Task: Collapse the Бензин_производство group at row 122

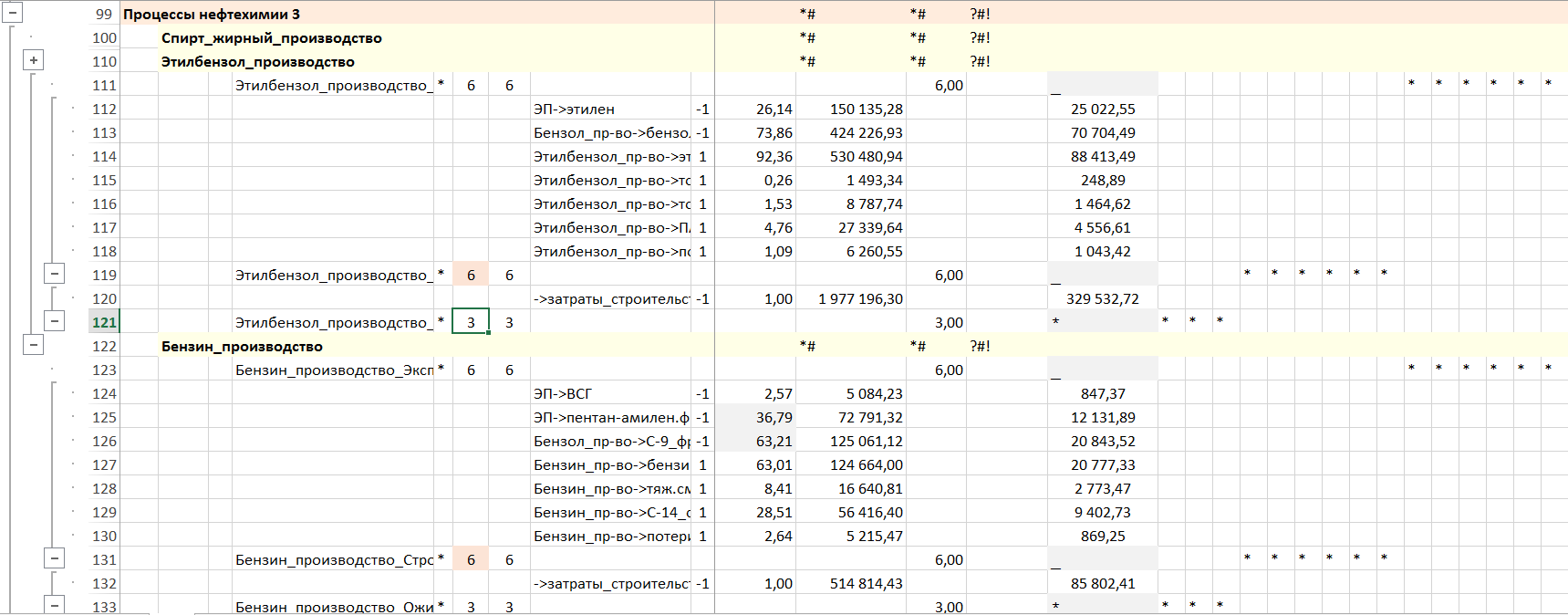Action: click(x=34, y=345)
